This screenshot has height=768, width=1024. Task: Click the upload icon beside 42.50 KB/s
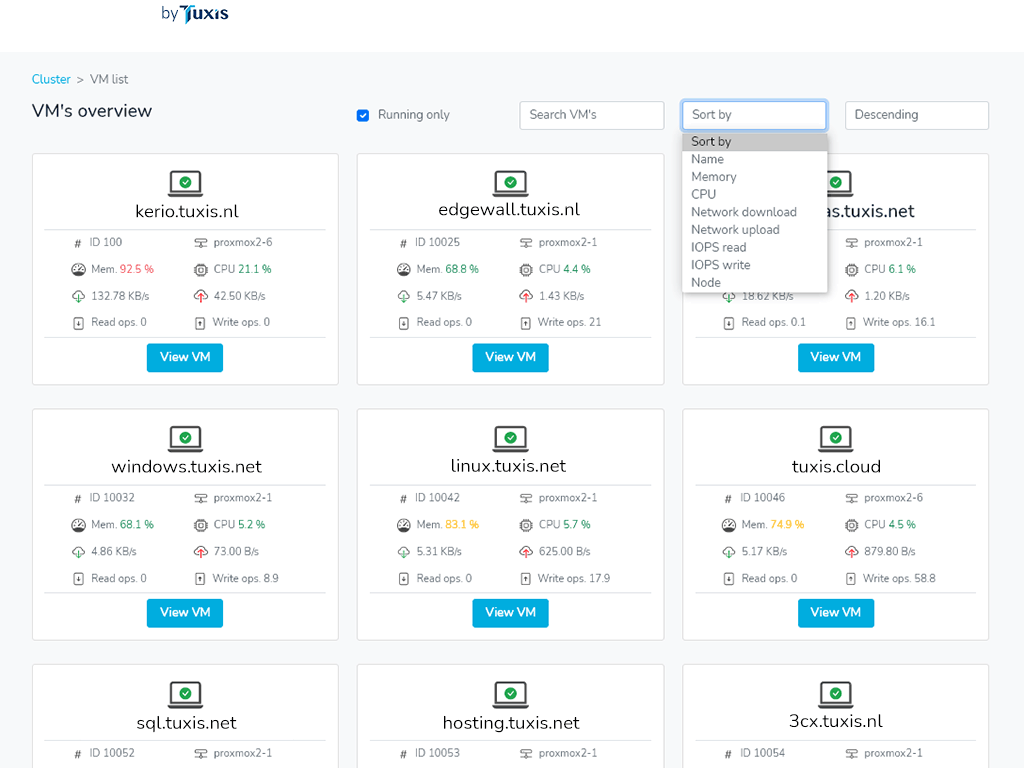pyautogui.click(x=200, y=296)
